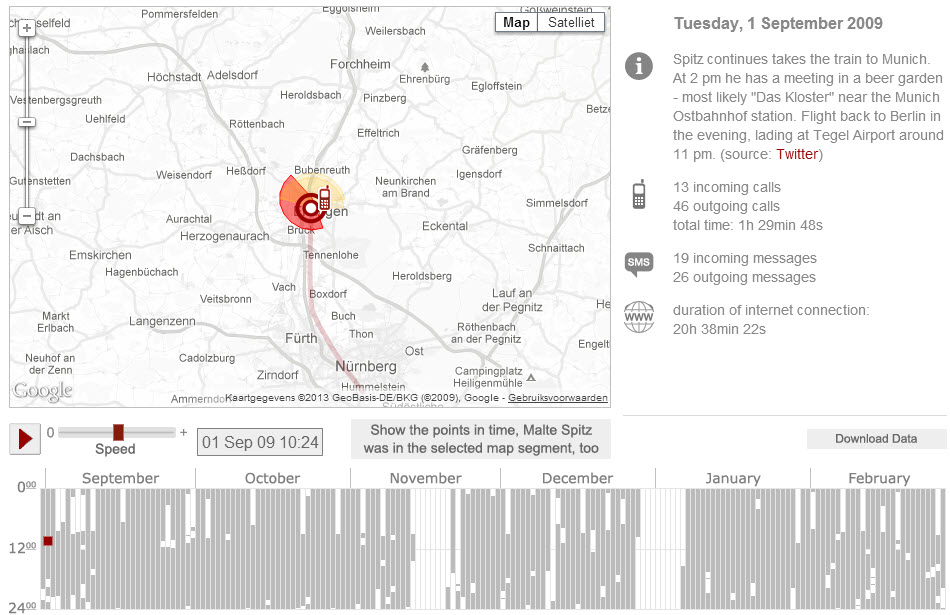The height and width of the screenshot is (615, 950).
Task: Click the '46 outgoing calls' text
Action: point(726,206)
